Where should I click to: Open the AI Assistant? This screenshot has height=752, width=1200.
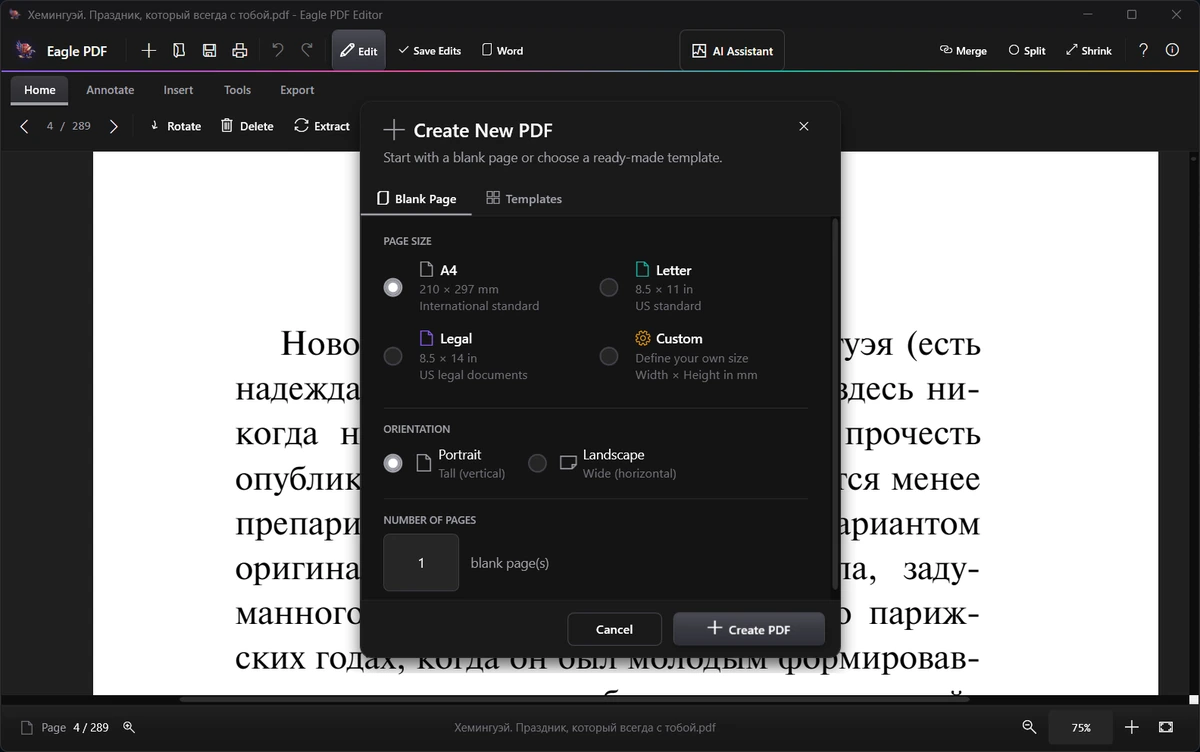click(732, 51)
